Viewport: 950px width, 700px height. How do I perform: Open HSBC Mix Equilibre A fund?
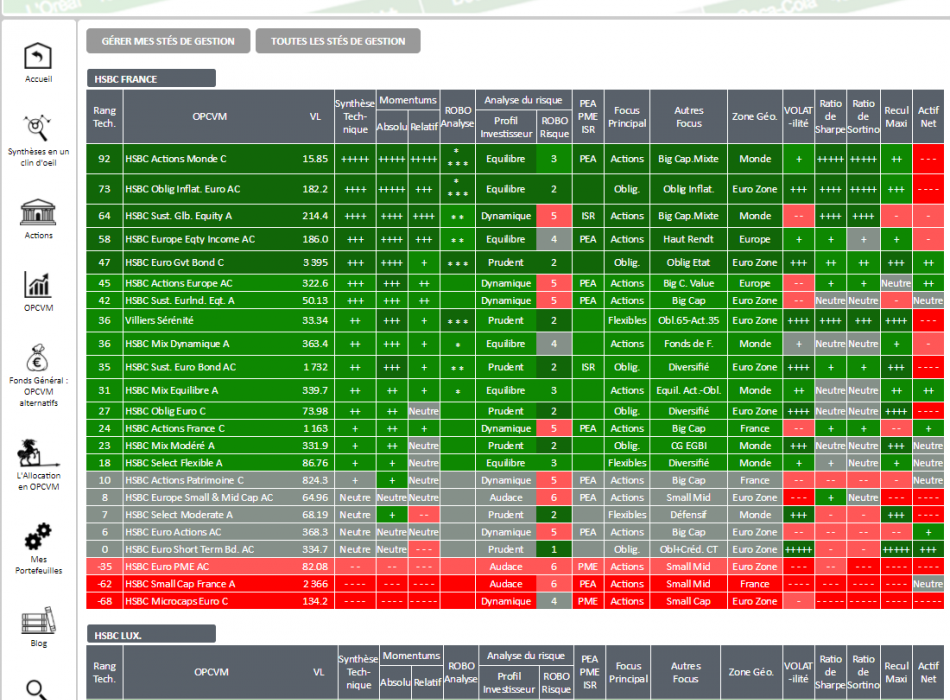(x=171, y=391)
